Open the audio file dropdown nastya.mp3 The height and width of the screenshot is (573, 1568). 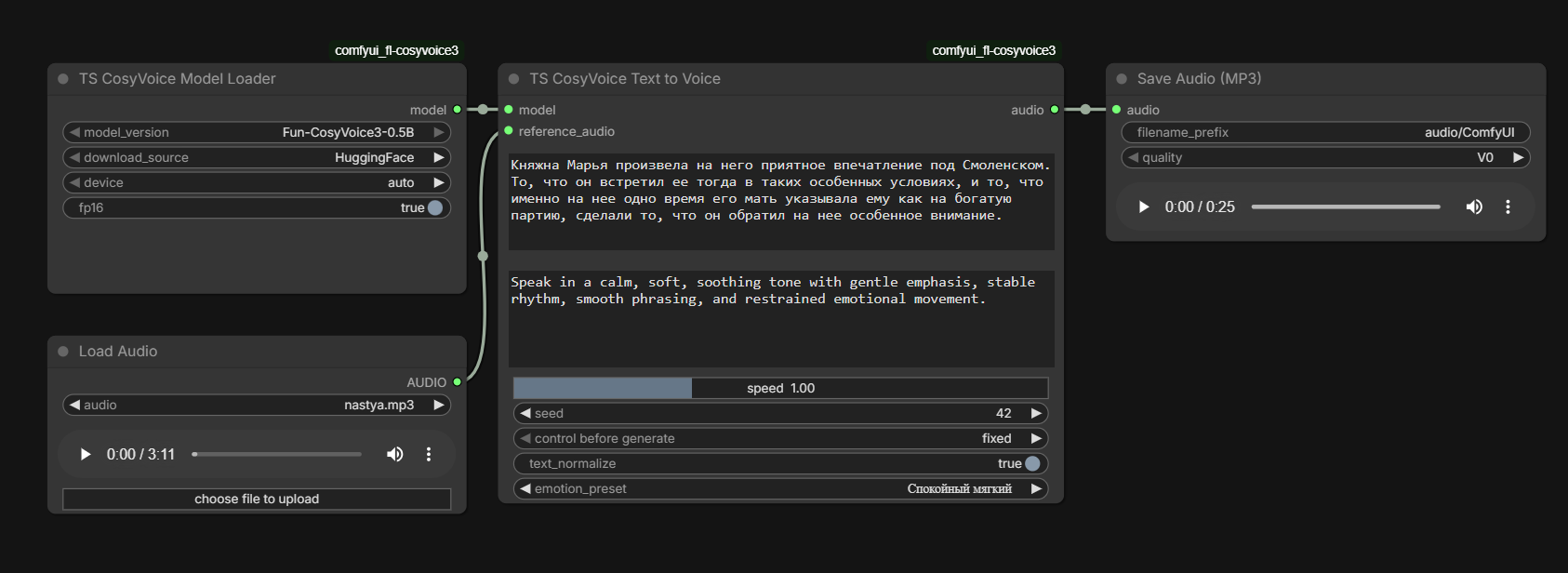pyautogui.click(x=257, y=405)
